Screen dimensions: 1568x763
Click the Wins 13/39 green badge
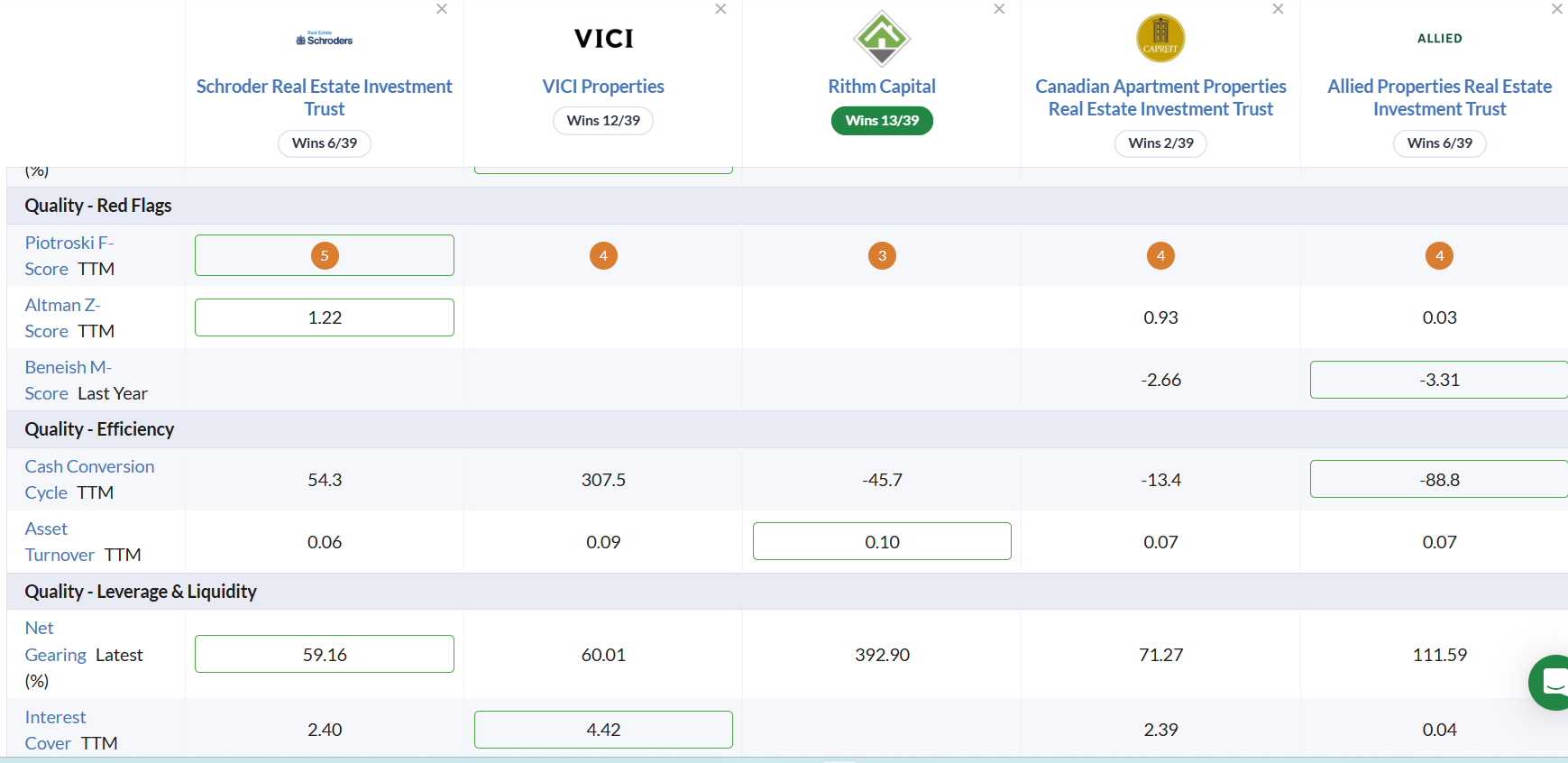point(882,121)
